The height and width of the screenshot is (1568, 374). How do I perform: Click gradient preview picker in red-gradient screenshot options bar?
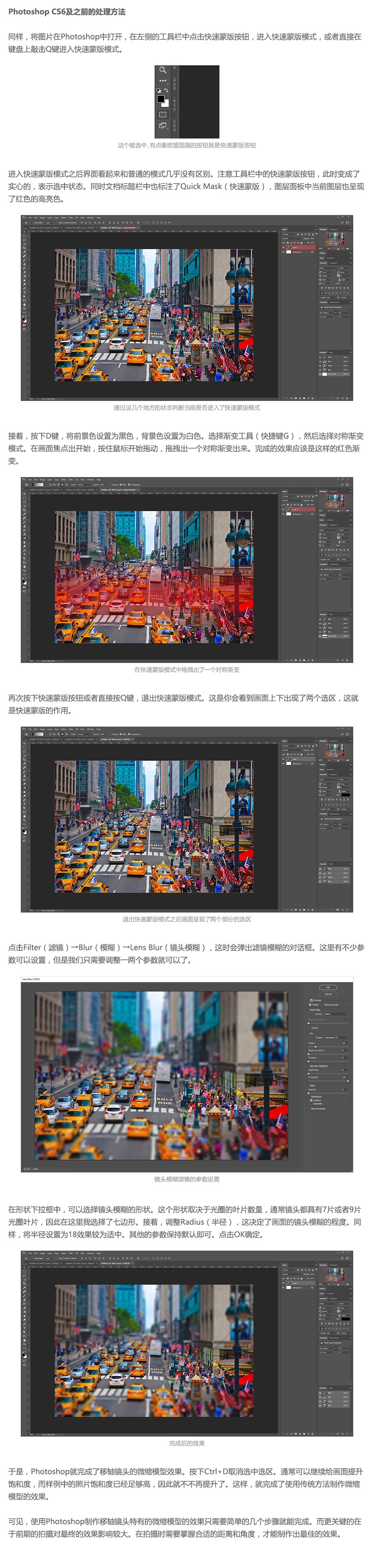click(x=38, y=485)
